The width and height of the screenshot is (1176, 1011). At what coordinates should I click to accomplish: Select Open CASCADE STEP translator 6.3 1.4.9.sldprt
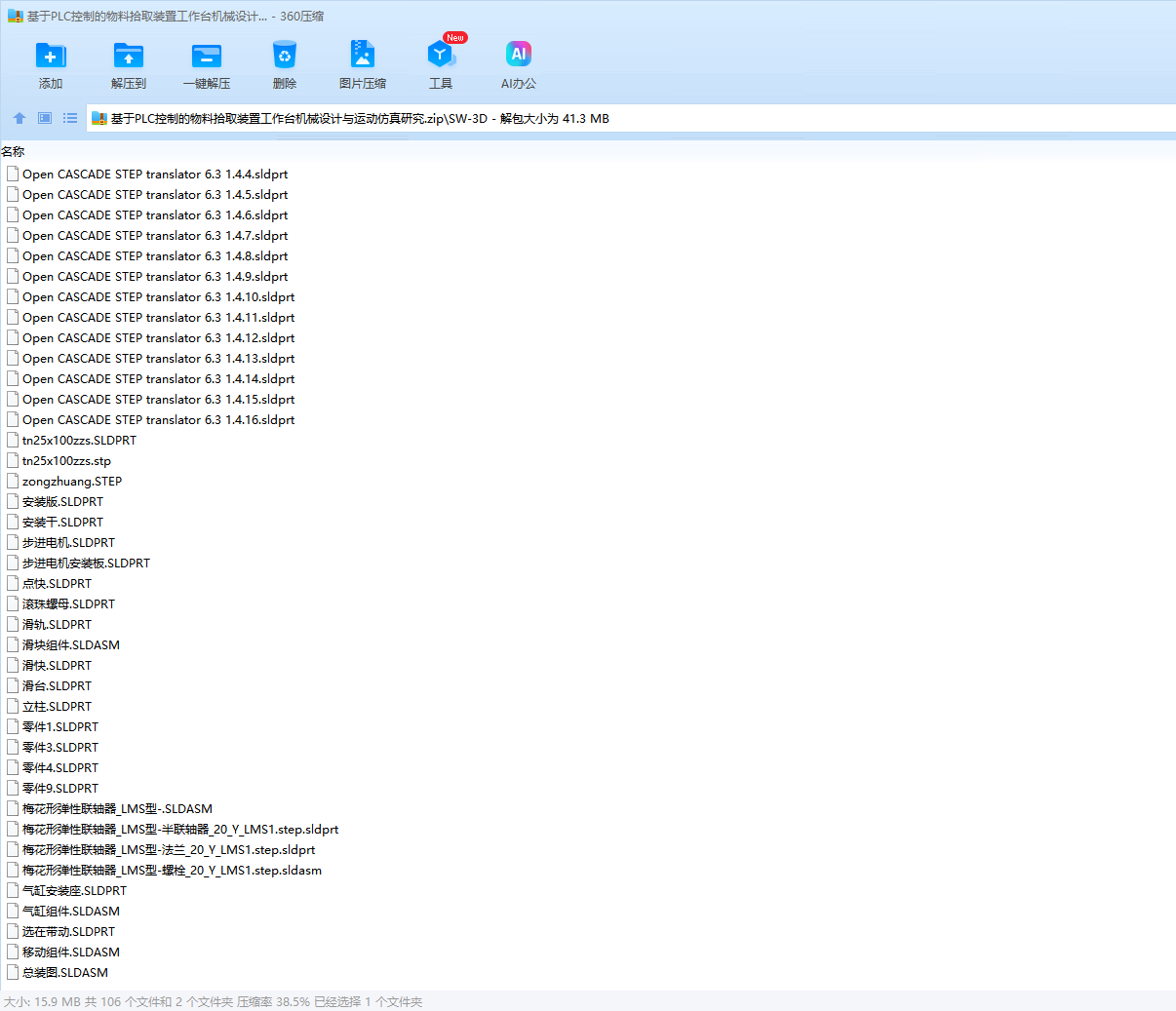tap(155, 276)
